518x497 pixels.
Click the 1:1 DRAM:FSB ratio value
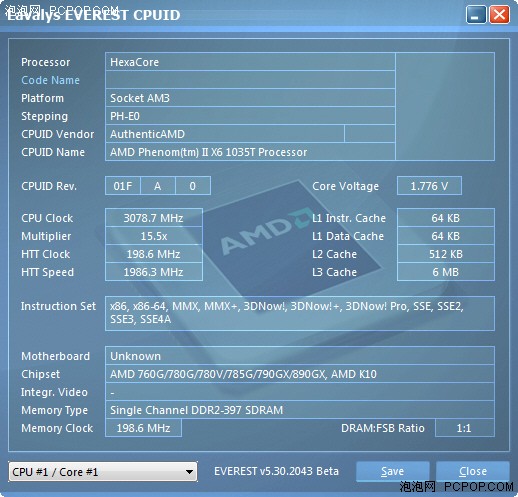pyautogui.click(x=465, y=428)
